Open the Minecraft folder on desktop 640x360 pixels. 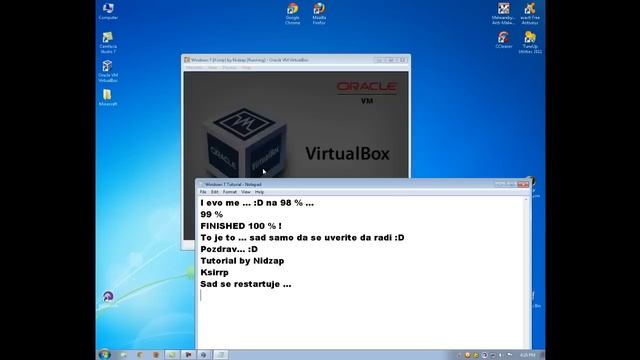pyautogui.click(x=108, y=98)
